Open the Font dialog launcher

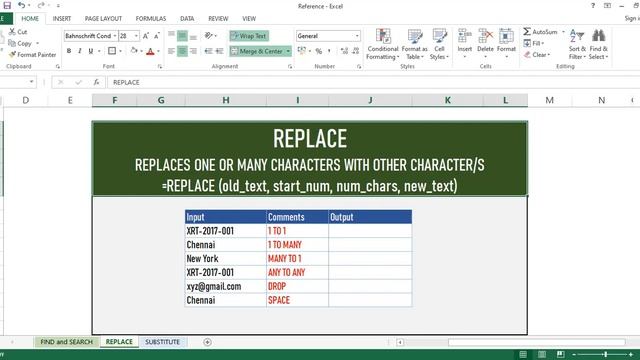point(160,66)
